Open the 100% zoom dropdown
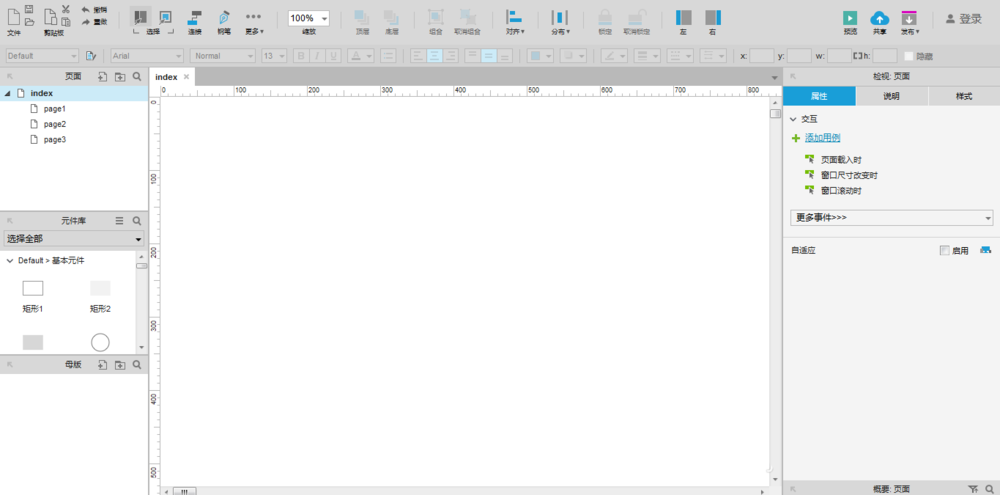 point(309,18)
